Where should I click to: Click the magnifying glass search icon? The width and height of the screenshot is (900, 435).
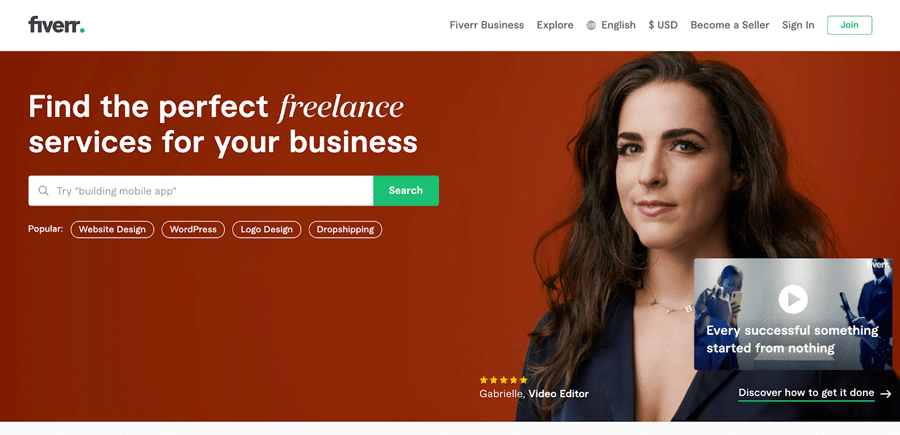(43, 191)
